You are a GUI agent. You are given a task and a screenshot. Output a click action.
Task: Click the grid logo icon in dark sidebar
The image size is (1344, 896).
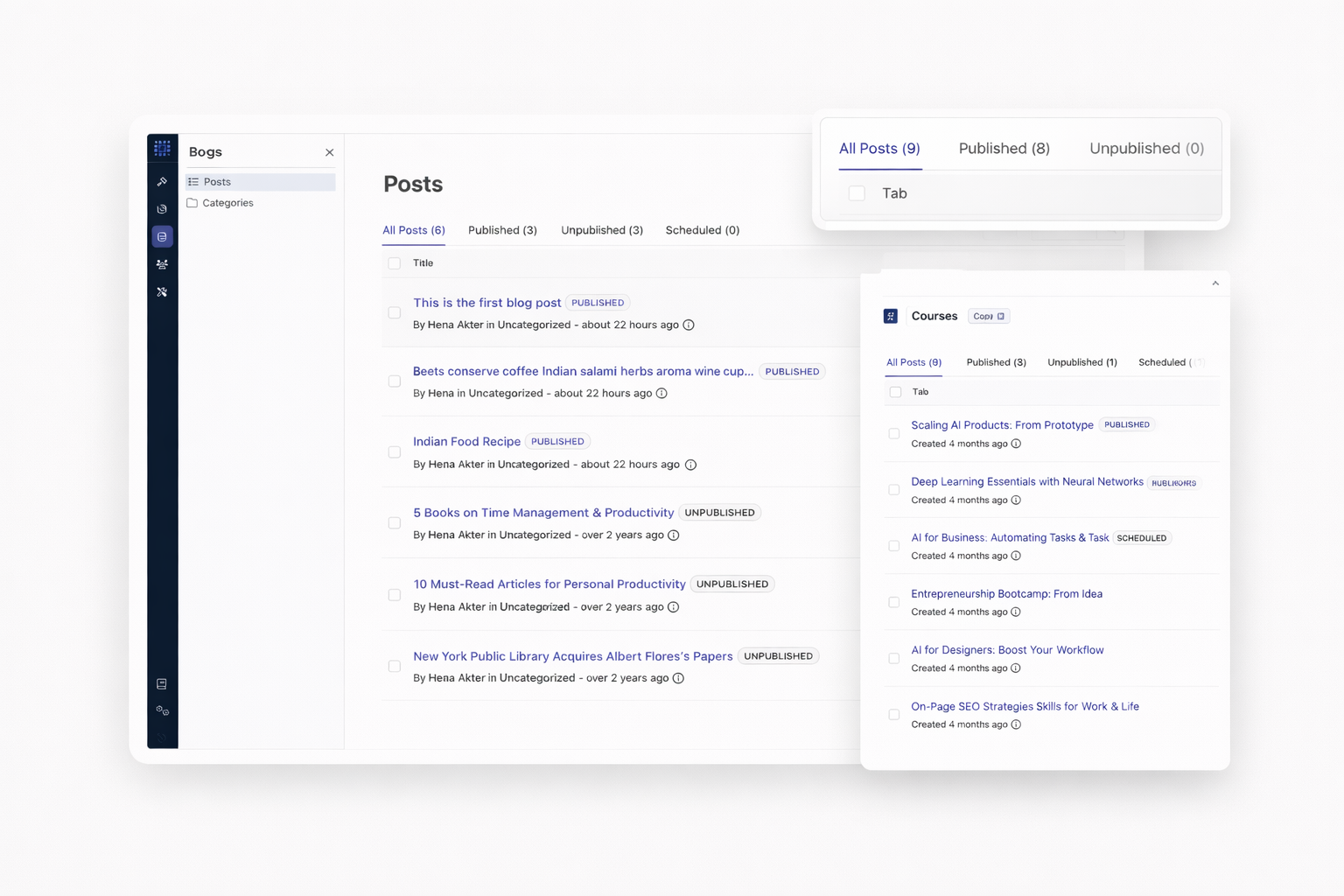click(x=162, y=148)
